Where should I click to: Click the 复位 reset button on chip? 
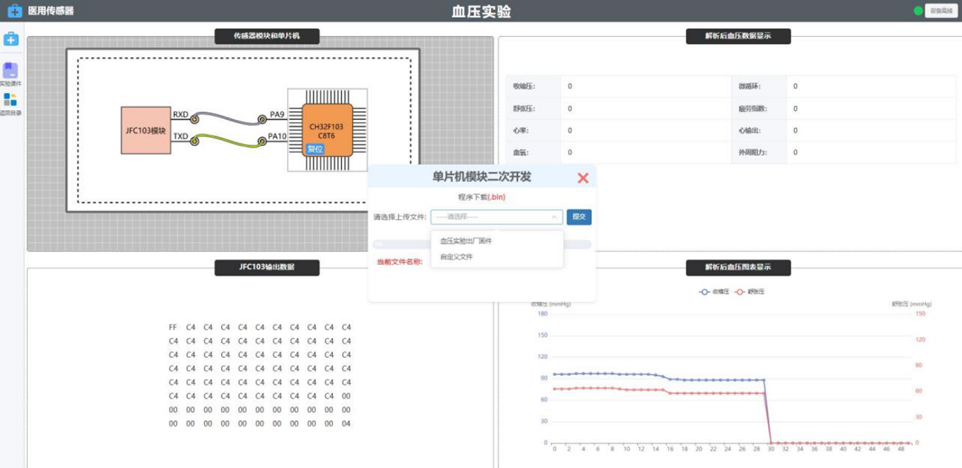(x=314, y=149)
